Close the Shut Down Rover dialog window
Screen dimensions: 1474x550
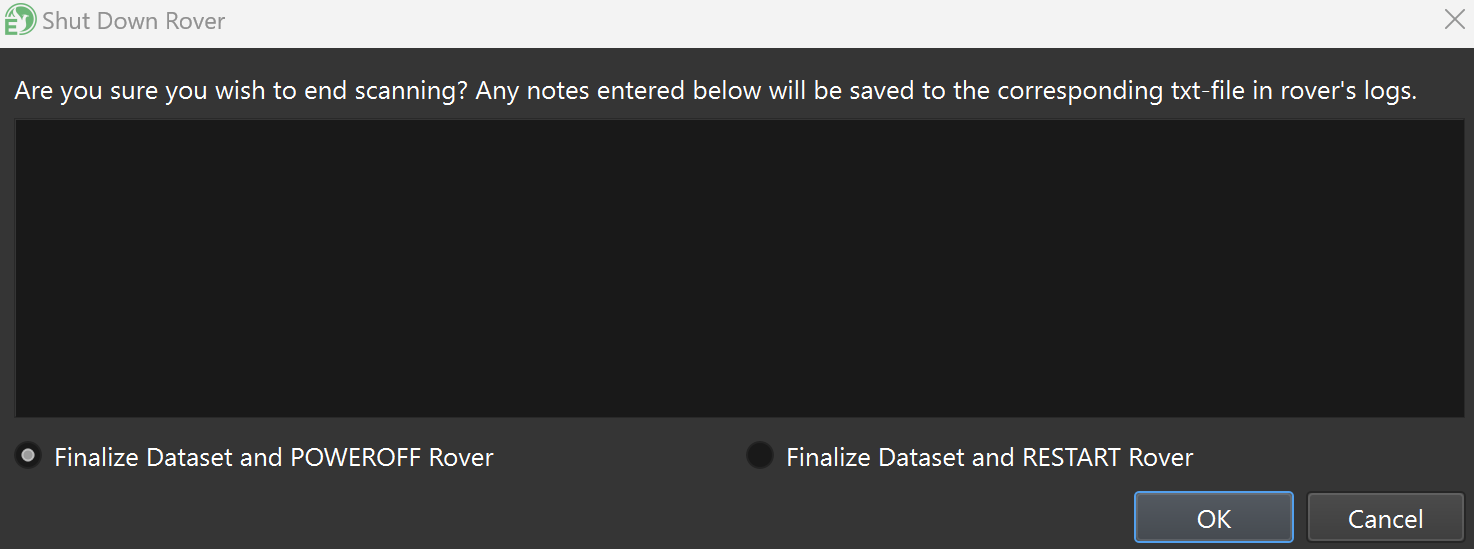[x=1454, y=20]
